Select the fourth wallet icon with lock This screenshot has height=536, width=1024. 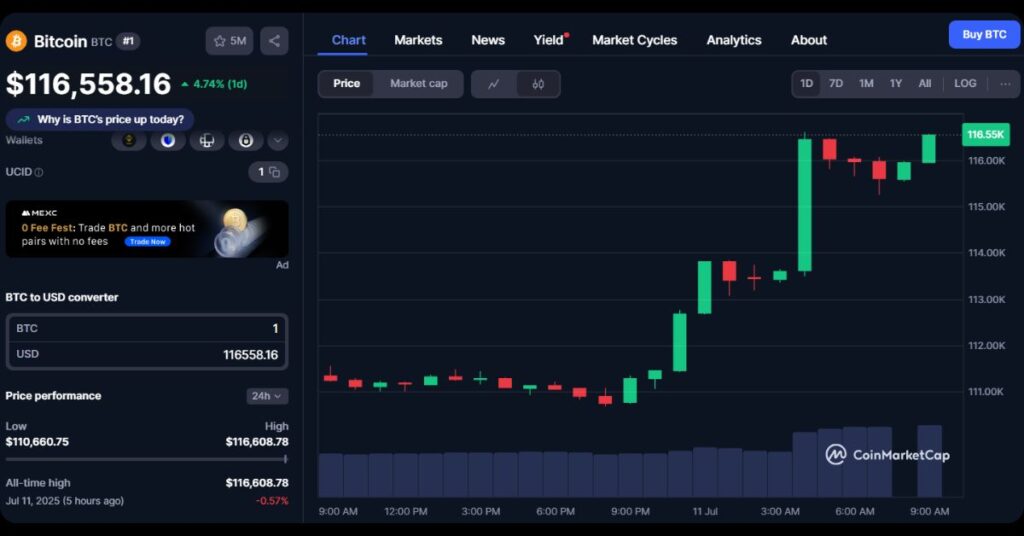(x=246, y=140)
